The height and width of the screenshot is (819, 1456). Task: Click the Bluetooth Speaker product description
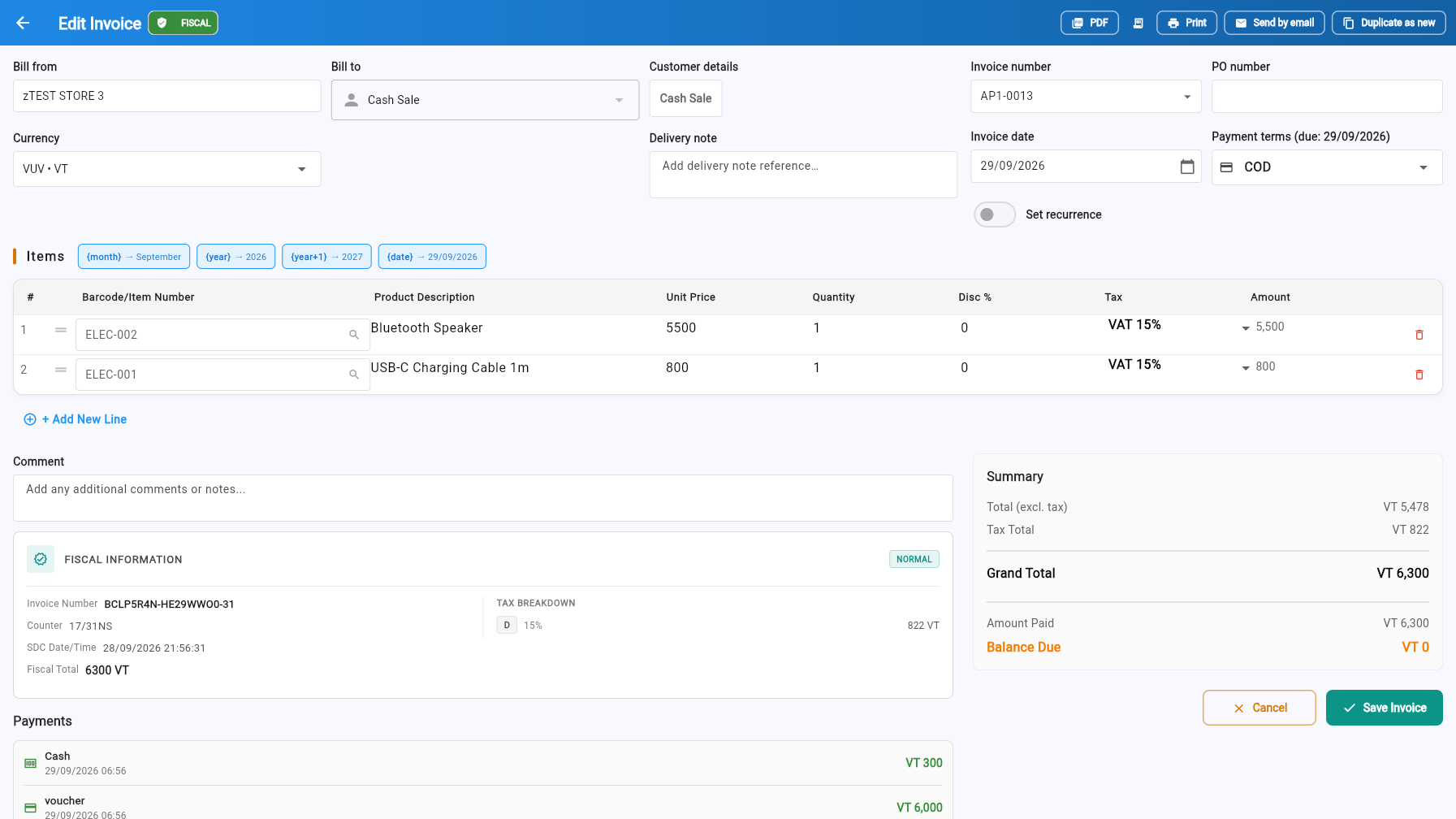click(x=427, y=327)
